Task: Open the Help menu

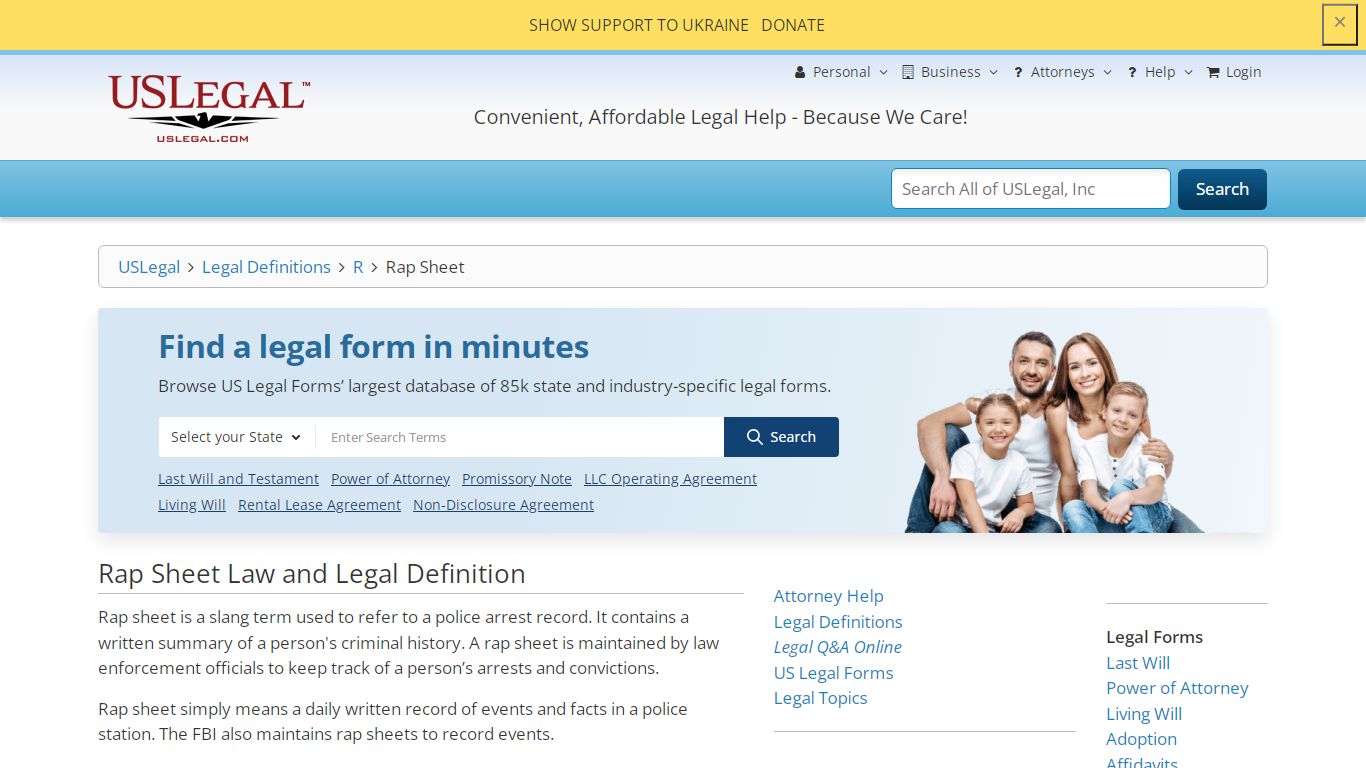Action: (x=1160, y=72)
